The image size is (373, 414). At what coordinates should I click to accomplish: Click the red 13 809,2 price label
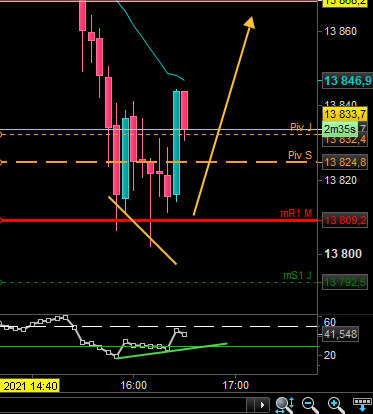pos(345,220)
